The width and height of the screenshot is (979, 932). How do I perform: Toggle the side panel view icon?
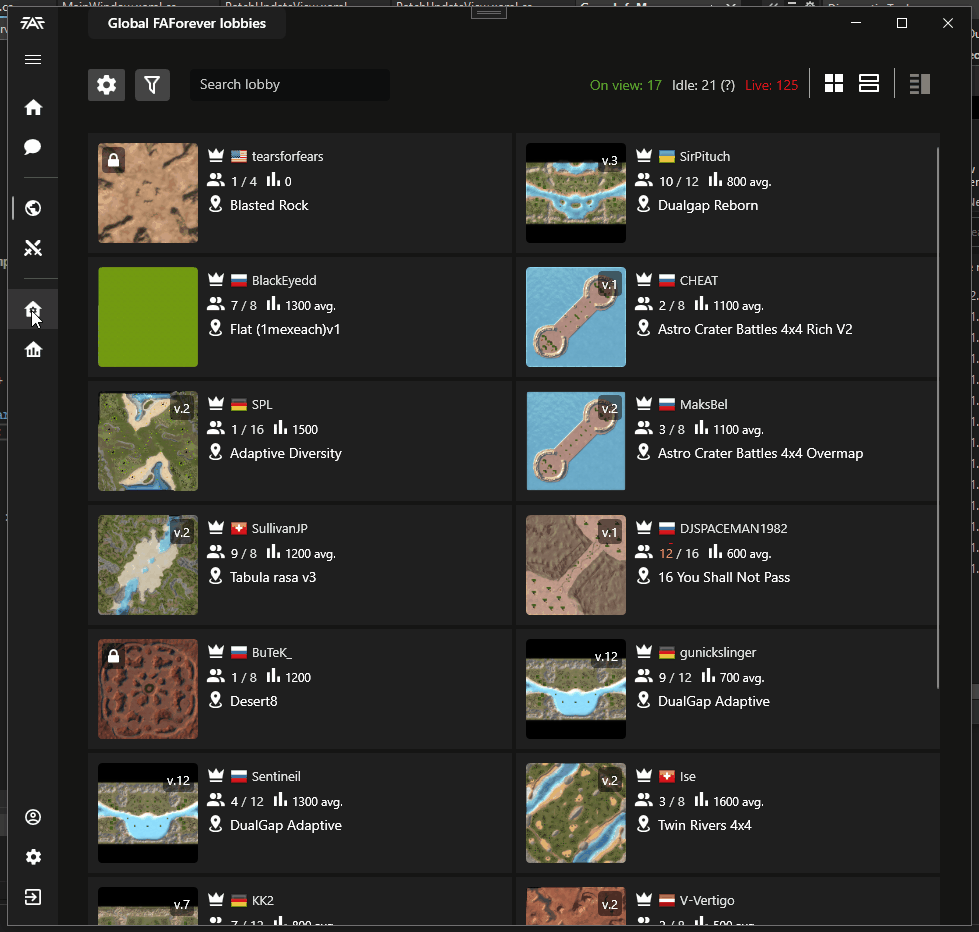tap(920, 84)
